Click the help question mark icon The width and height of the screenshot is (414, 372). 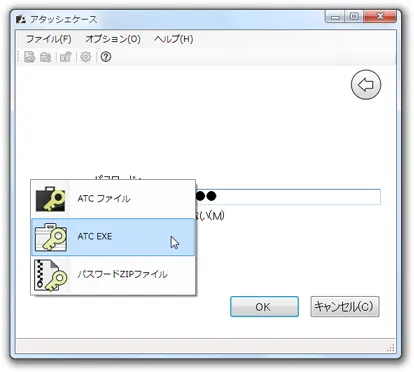[106, 57]
